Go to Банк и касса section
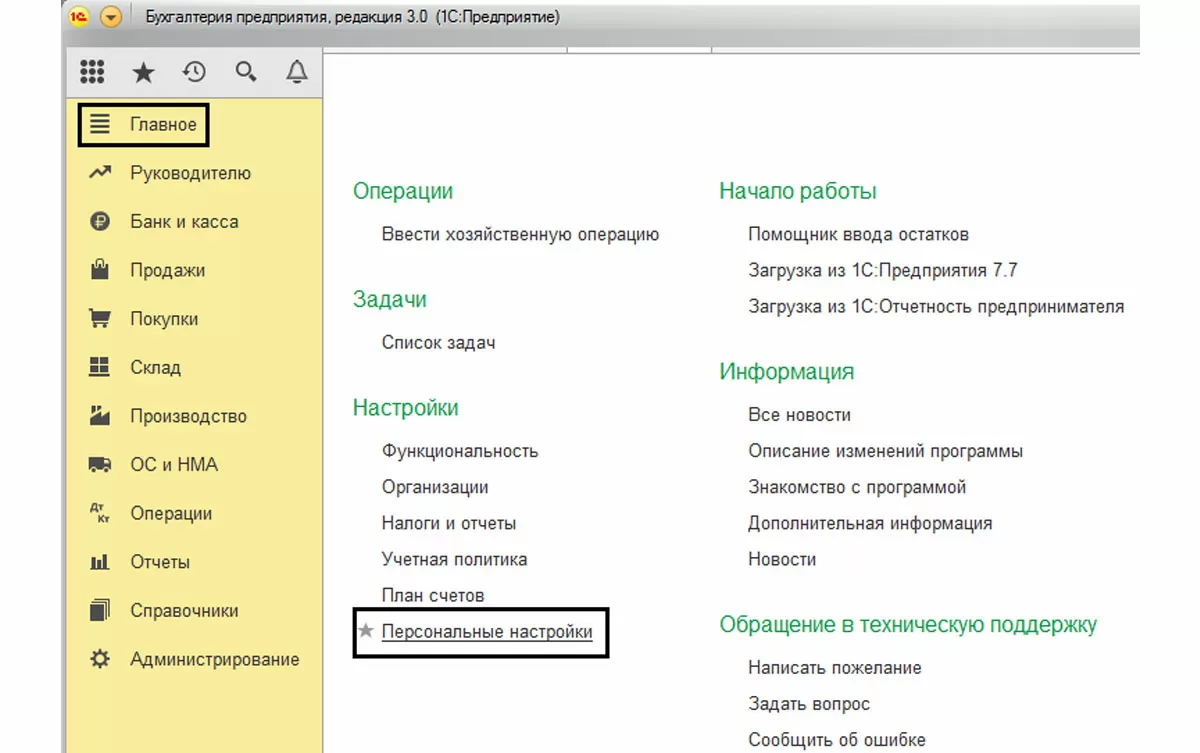This screenshot has width=1200, height=753. pyautogui.click(x=184, y=222)
